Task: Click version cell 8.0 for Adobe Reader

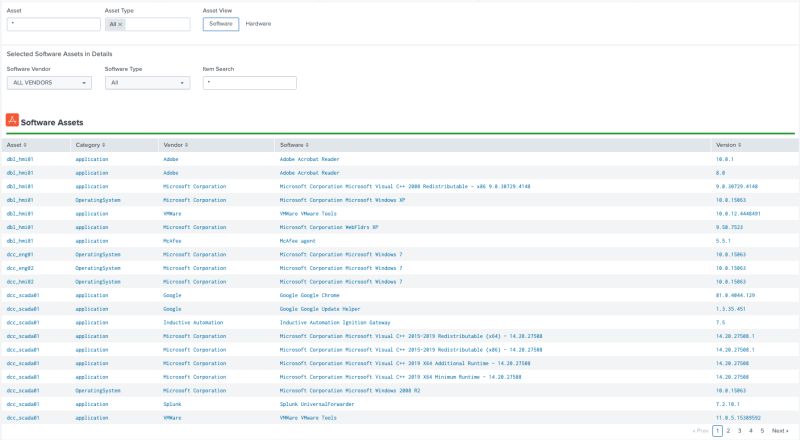Action: pos(720,173)
